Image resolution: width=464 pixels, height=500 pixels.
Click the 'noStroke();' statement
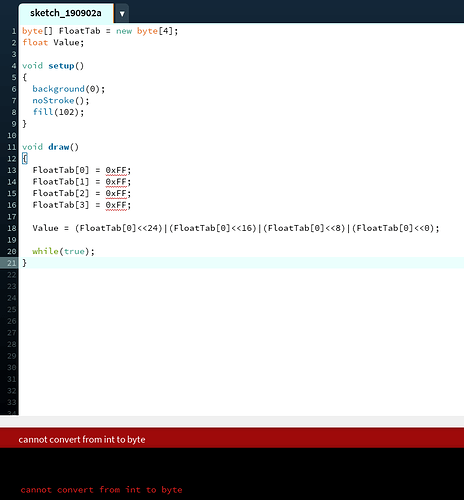coord(61,101)
